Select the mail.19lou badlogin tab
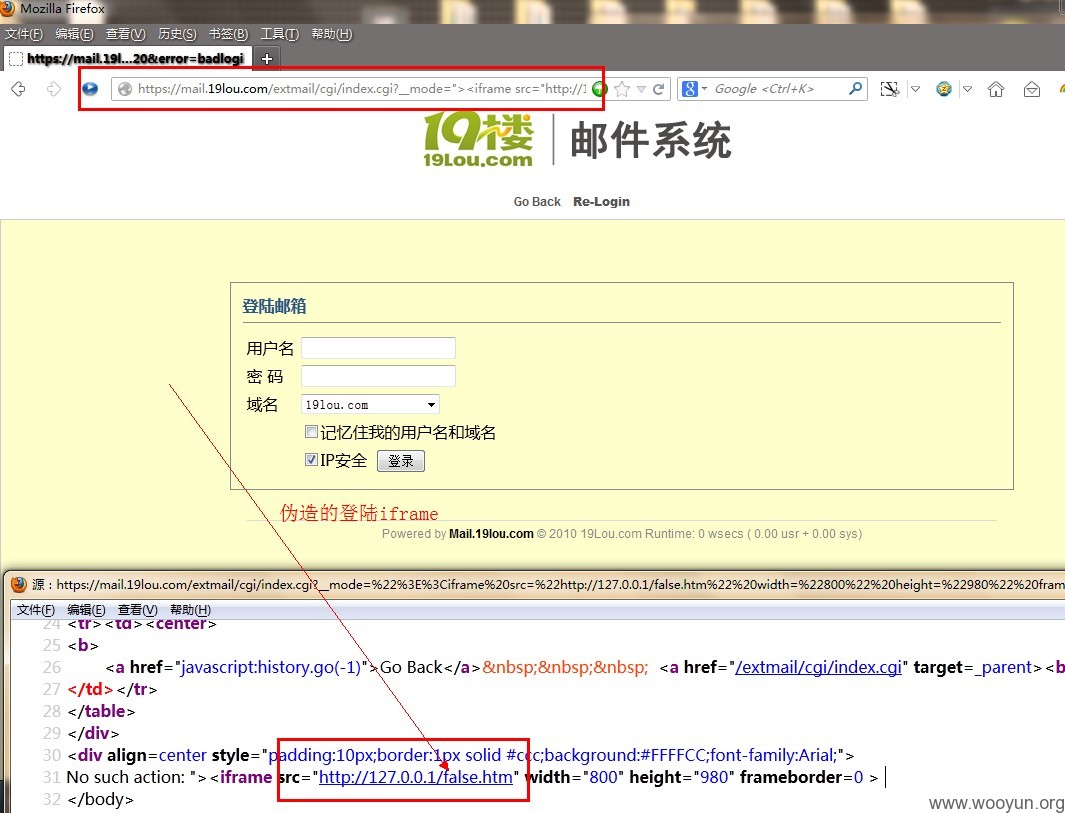This screenshot has width=1065, height=813. pyautogui.click(x=128, y=58)
